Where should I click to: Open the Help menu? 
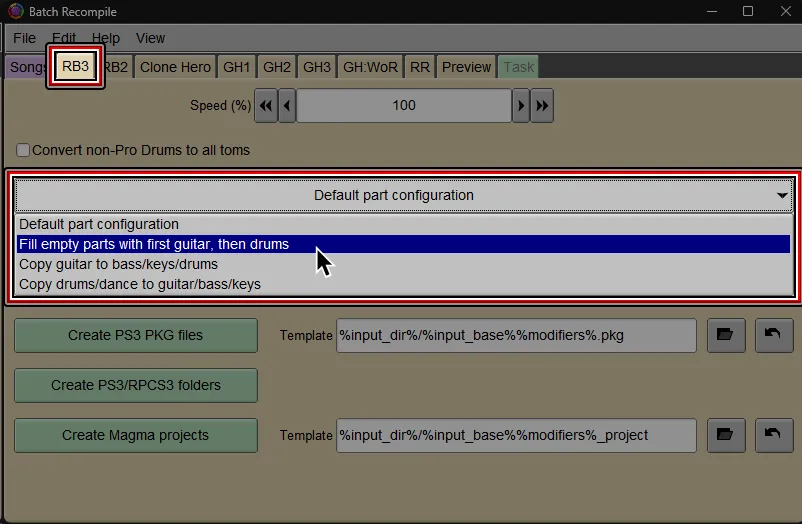[x=106, y=38]
